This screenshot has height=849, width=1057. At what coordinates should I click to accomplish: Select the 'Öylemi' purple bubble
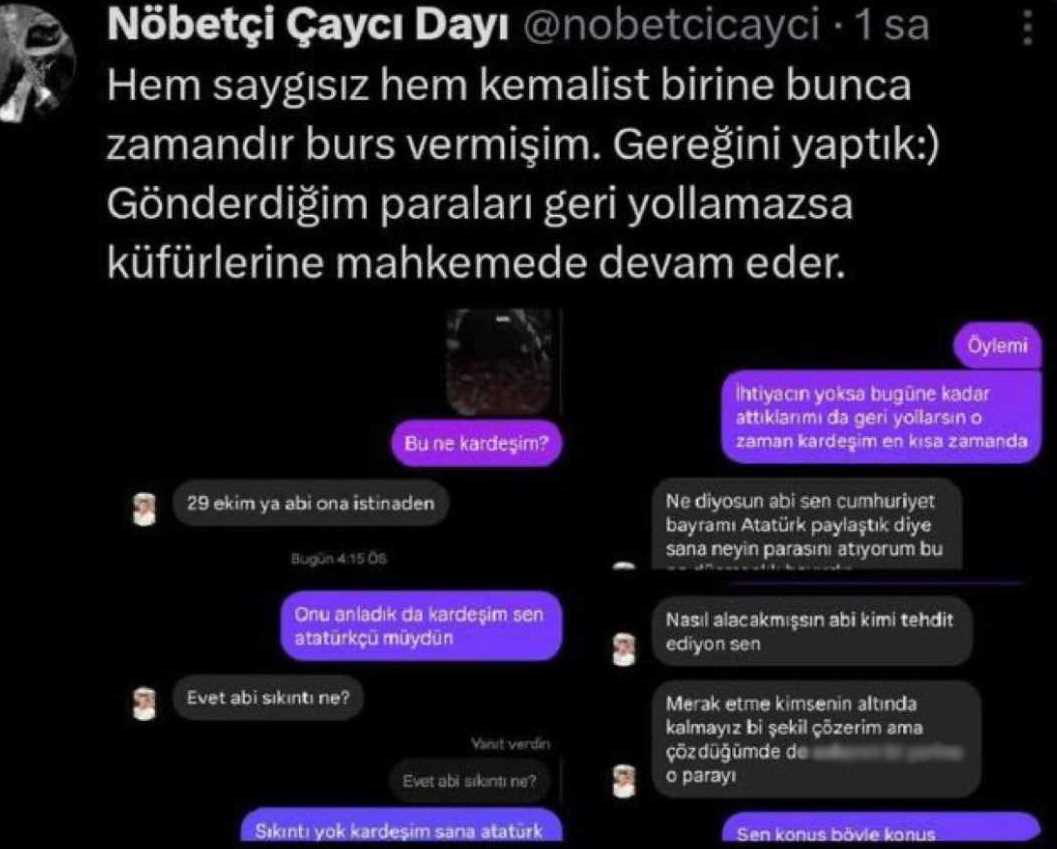tap(998, 345)
